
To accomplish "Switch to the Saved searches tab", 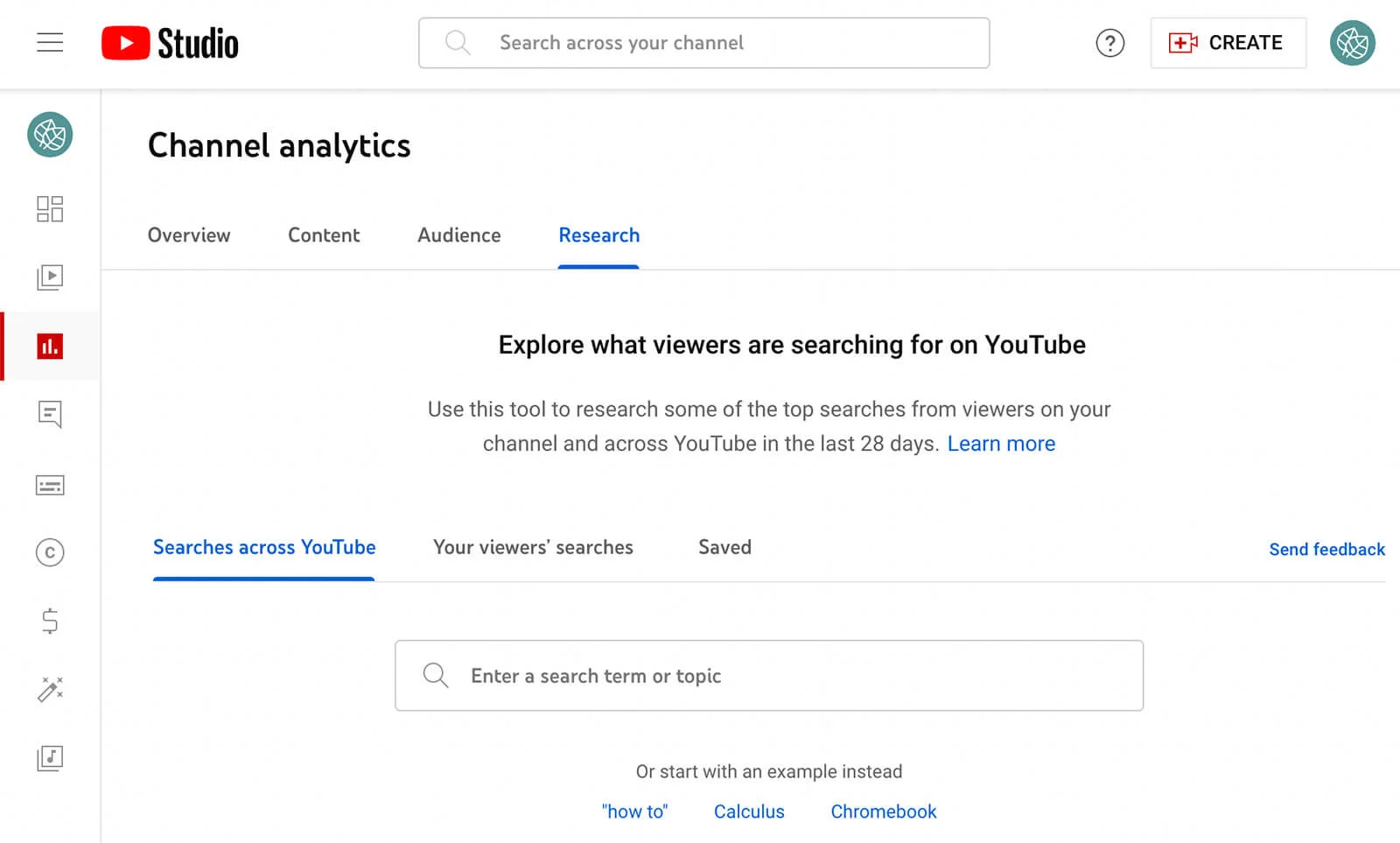I will pos(724,547).
